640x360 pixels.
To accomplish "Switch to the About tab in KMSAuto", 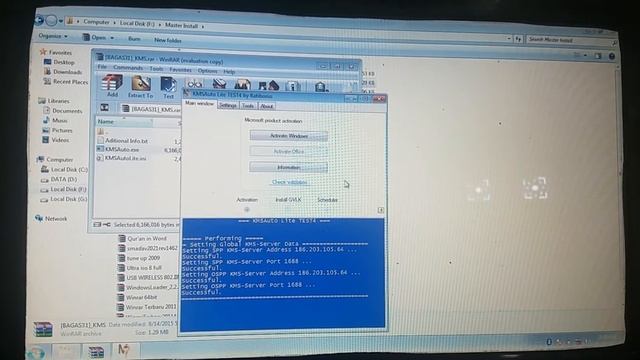I will (266, 106).
